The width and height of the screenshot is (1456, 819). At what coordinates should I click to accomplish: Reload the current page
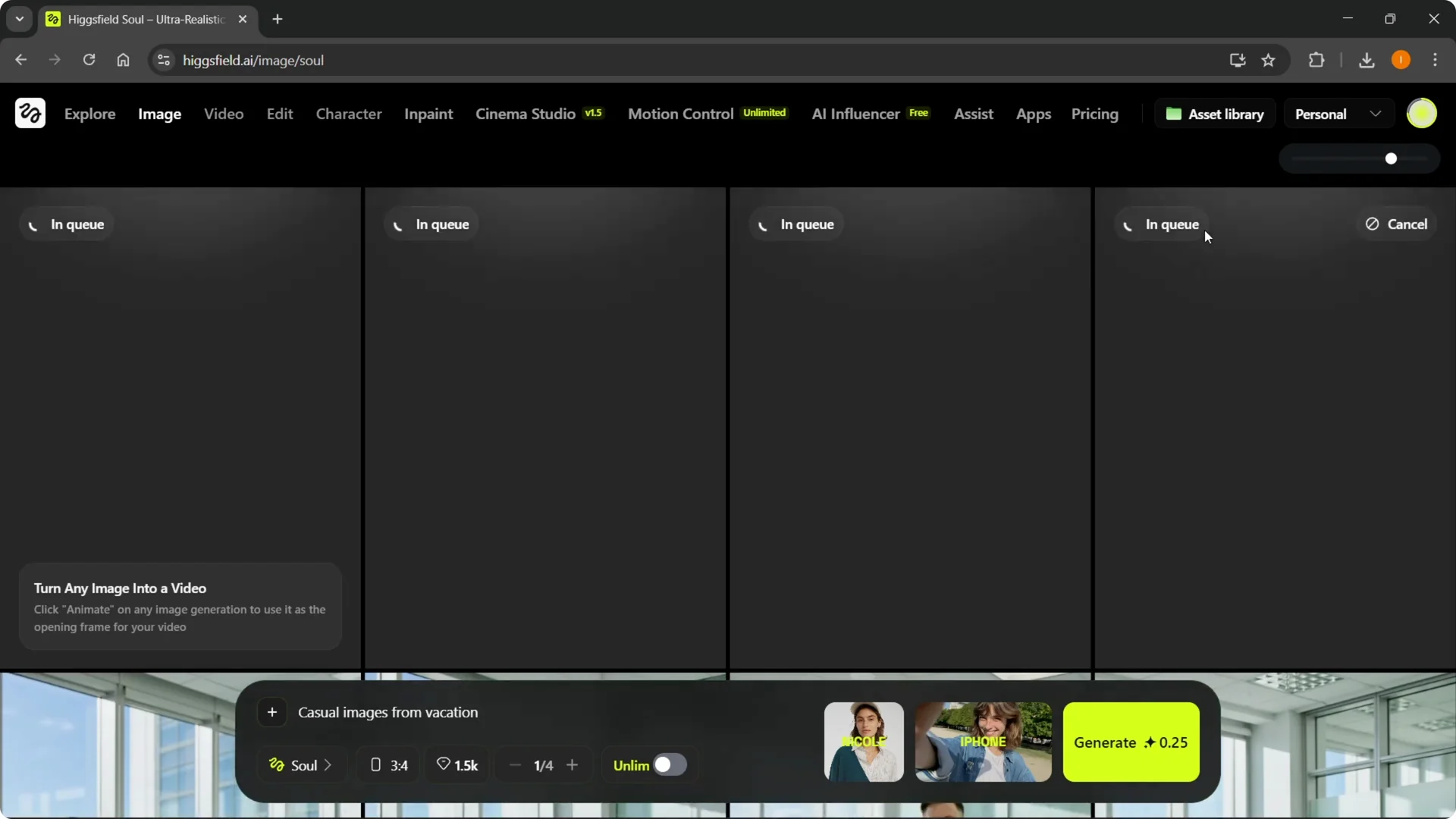(89, 60)
